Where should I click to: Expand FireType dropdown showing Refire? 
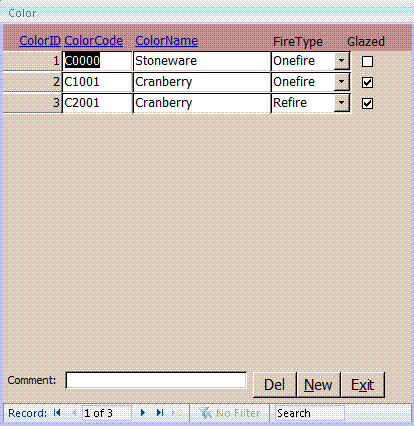[341, 103]
